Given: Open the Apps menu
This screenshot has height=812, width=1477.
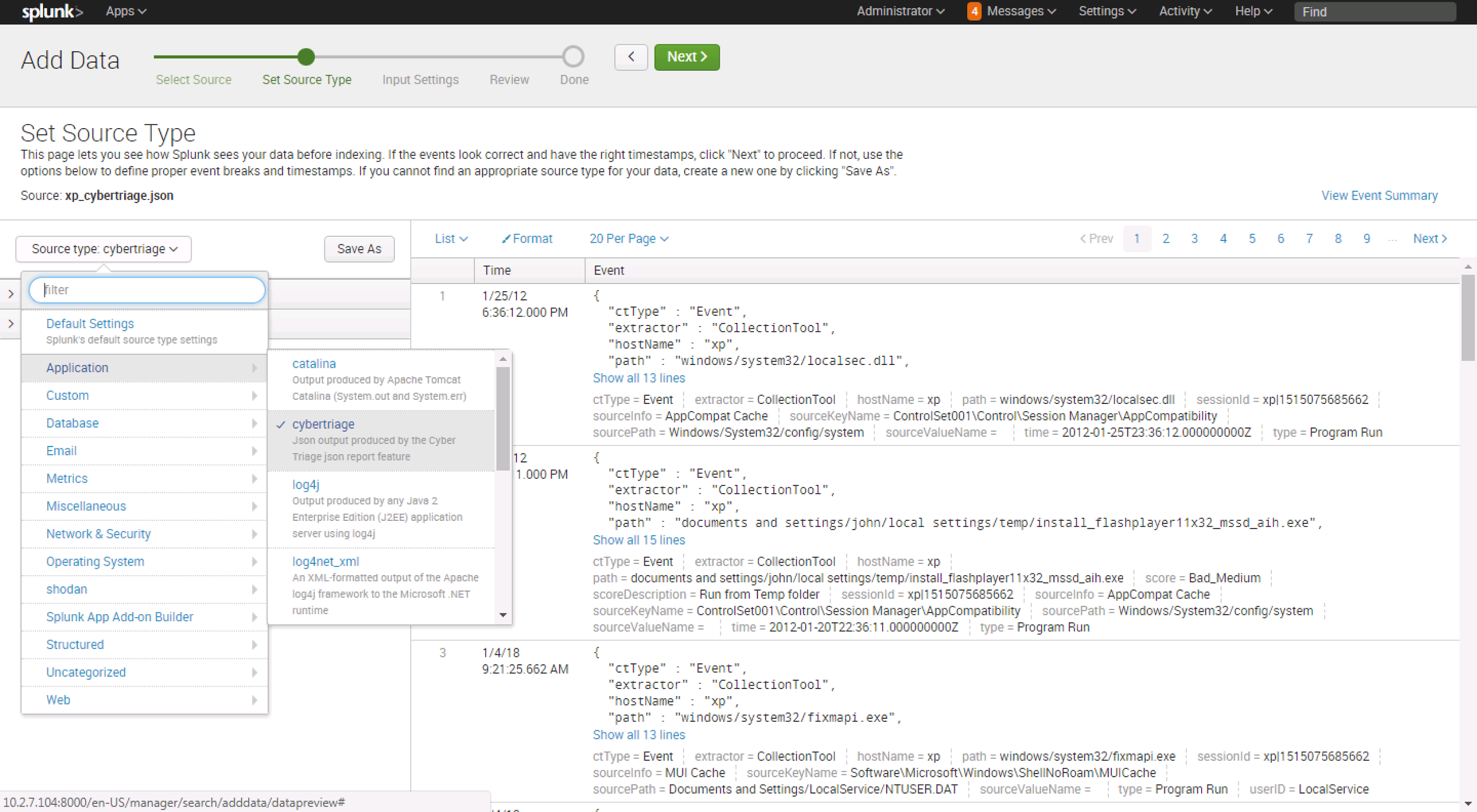Looking at the screenshot, I should pyautogui.click(x=125, y=11).
